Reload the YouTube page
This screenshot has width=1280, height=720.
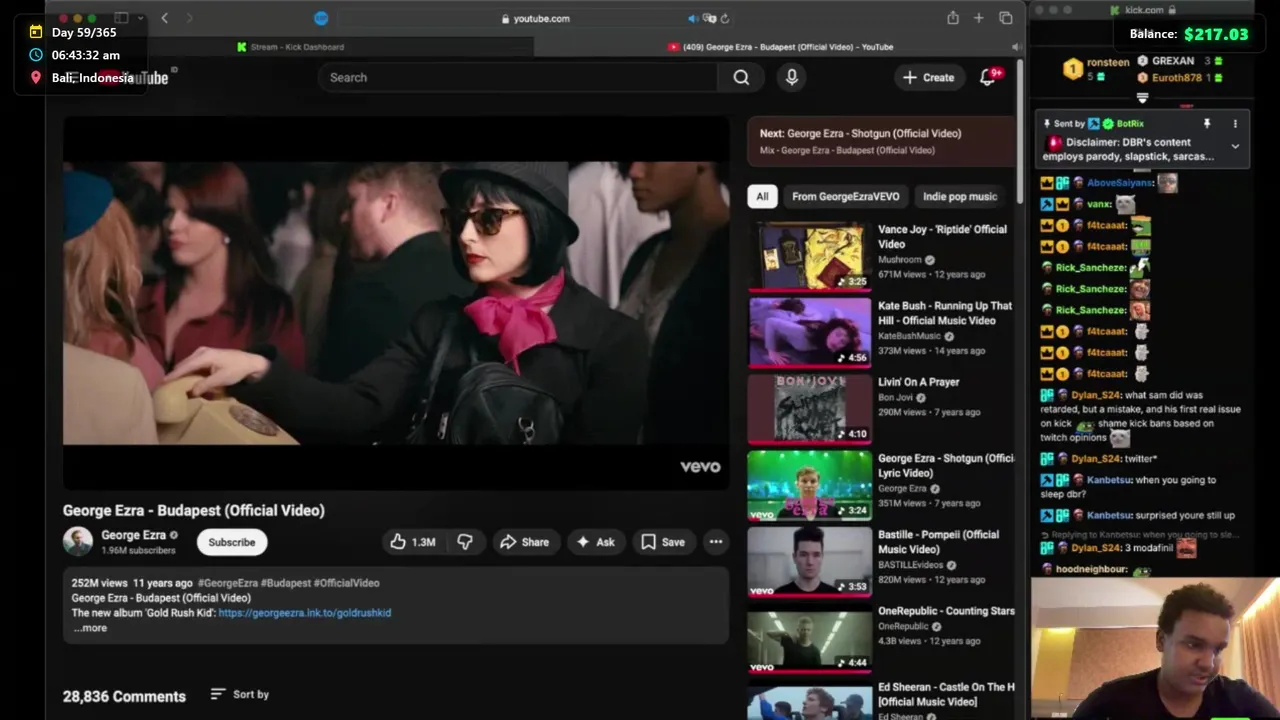(x=725, y=18)
